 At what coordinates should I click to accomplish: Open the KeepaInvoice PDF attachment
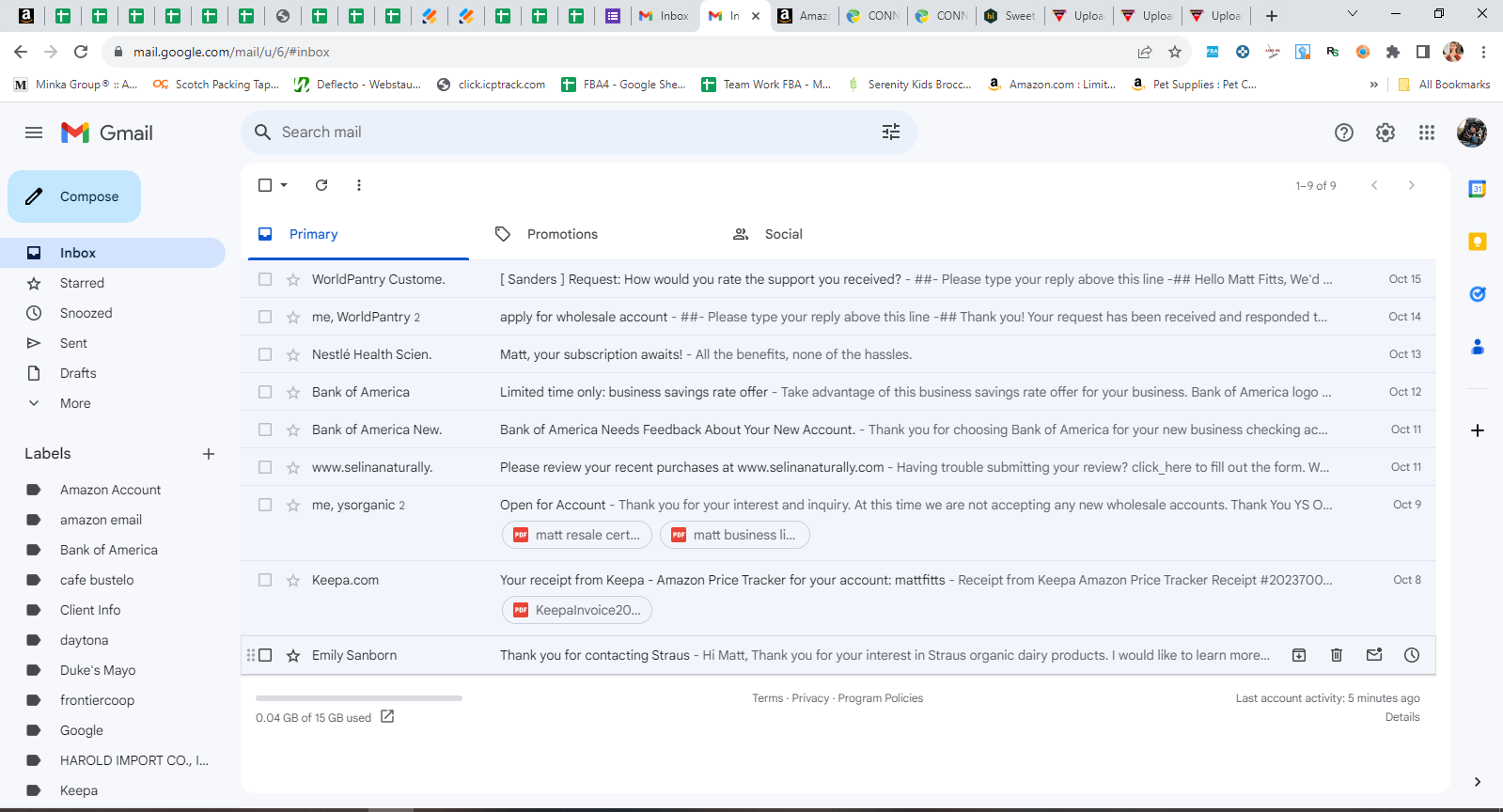pyautogui.click(x=577, y=610)
